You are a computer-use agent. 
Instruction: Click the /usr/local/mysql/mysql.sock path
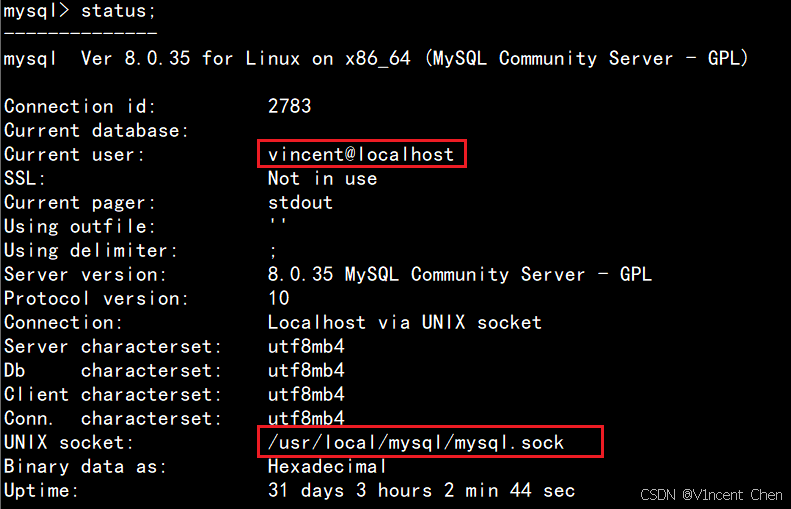tap(416, 442)
